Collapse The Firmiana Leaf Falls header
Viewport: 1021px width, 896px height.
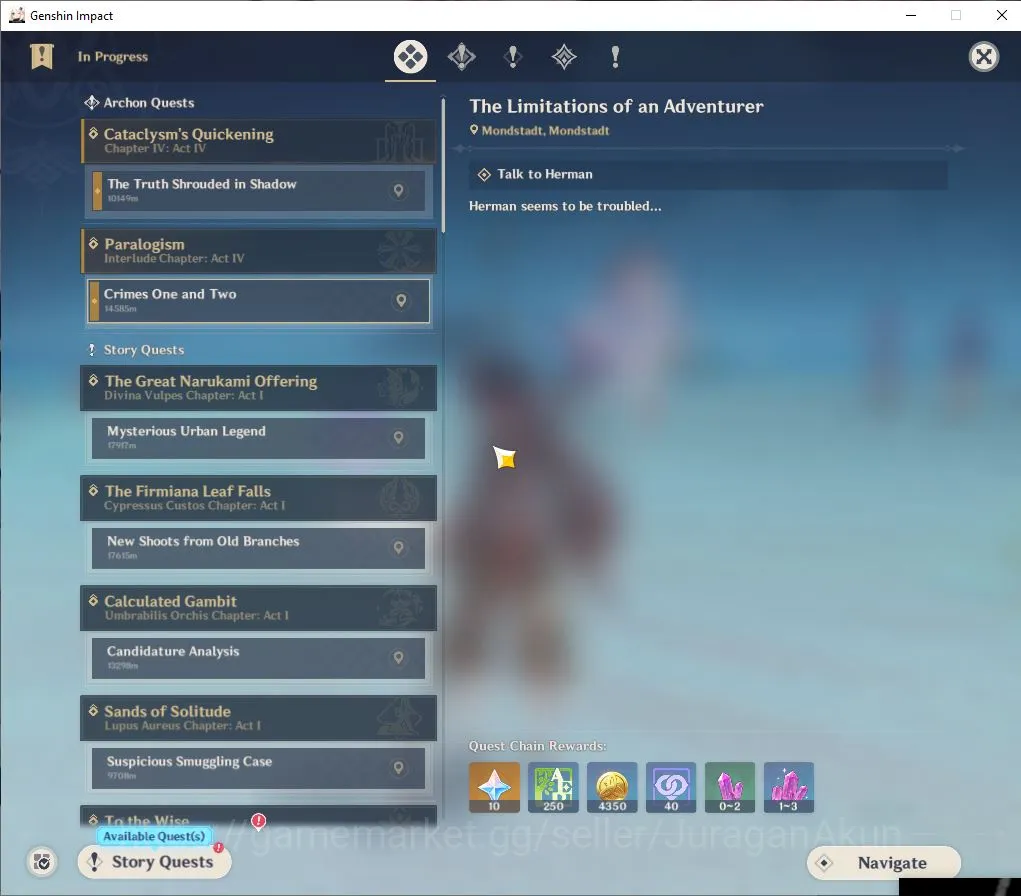tap(259, 497)
